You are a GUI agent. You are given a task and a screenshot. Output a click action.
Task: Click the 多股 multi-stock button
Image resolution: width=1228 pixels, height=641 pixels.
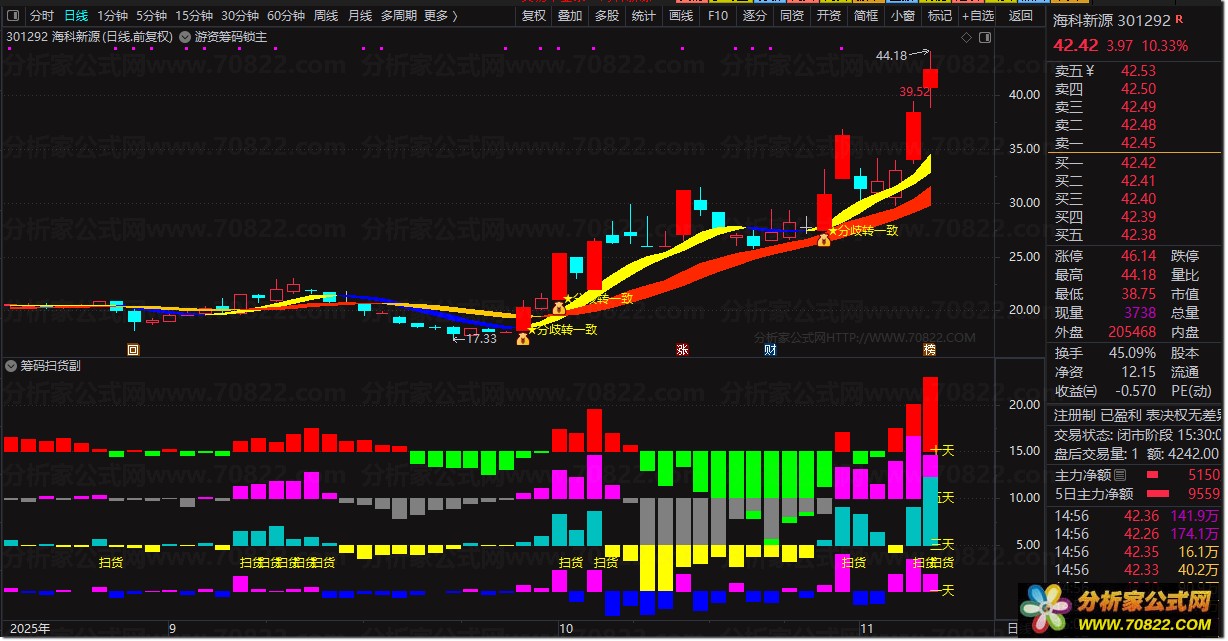coord(607,16)
